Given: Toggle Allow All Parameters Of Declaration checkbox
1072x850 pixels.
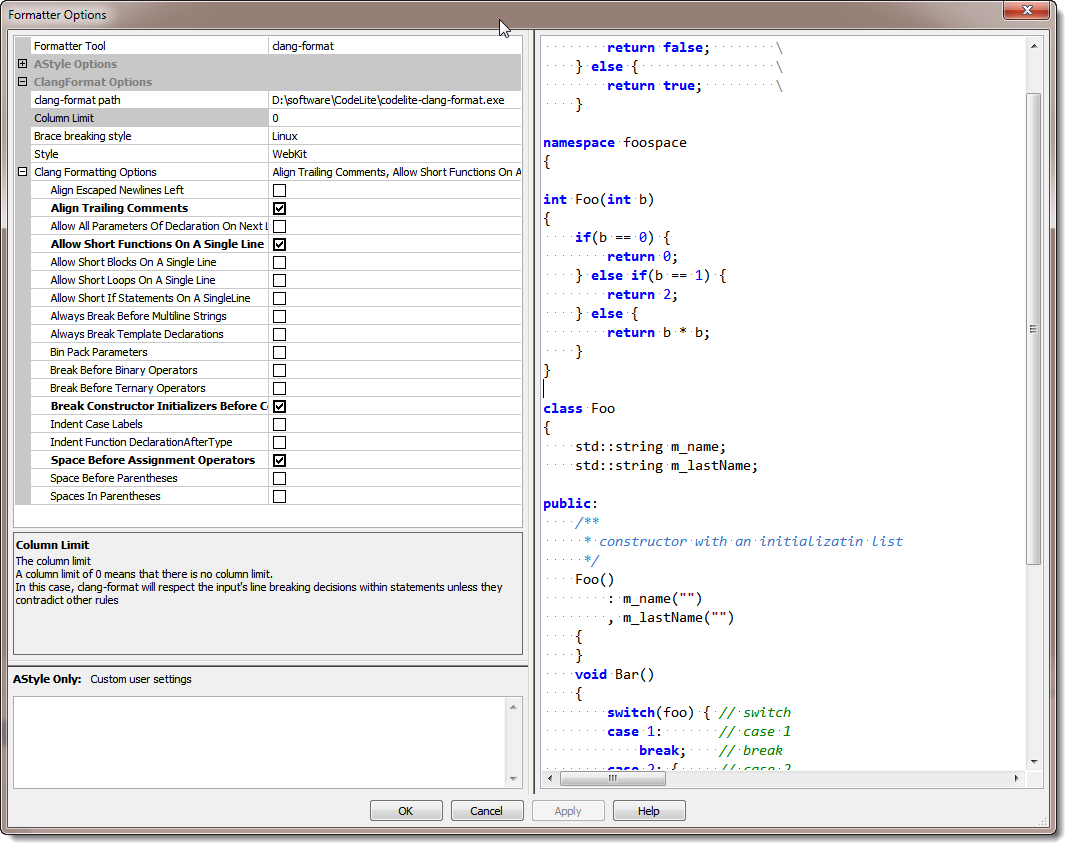Looking at the screenshot, I should [x=280, y=226].
